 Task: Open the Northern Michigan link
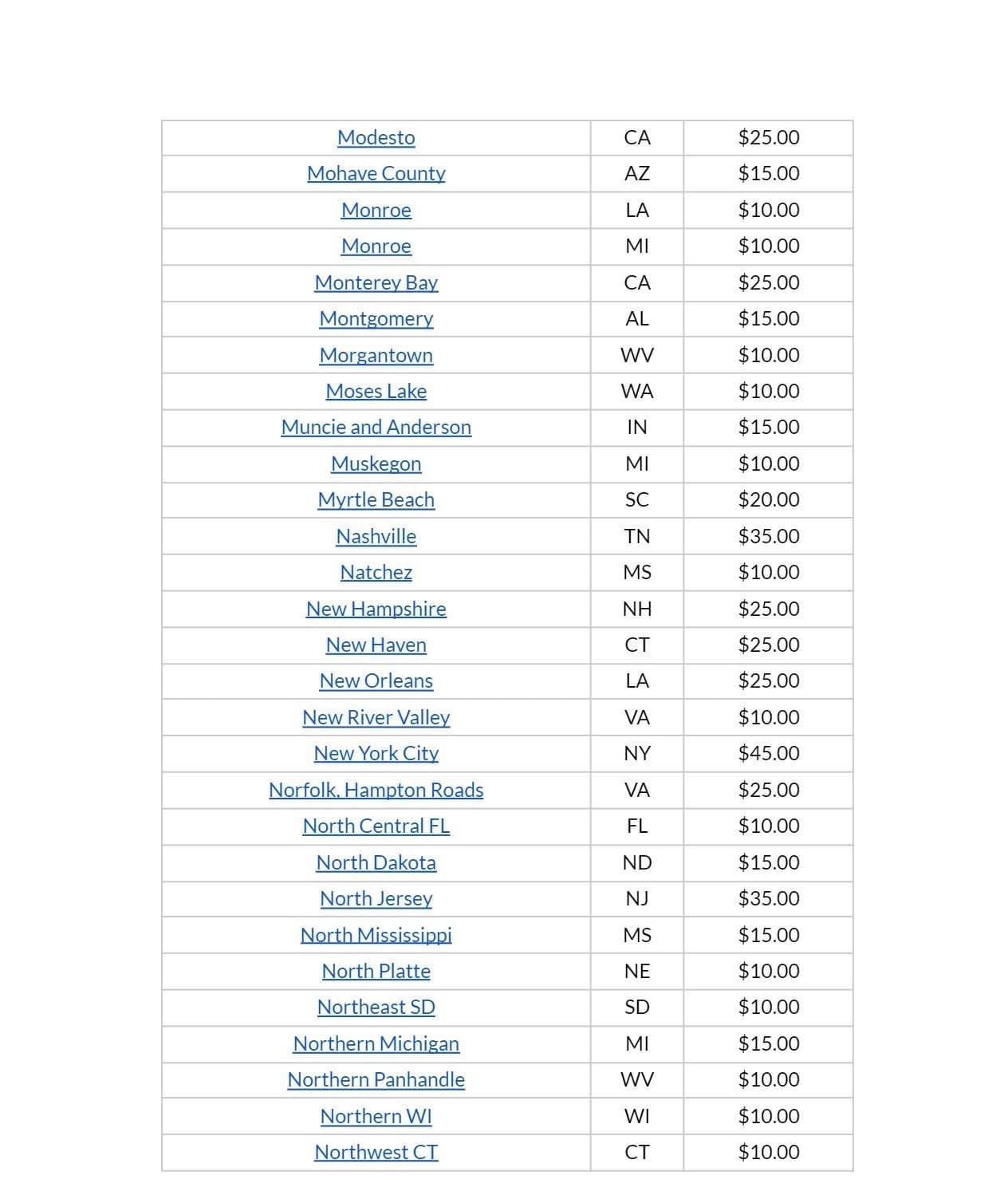(376, 1043)
